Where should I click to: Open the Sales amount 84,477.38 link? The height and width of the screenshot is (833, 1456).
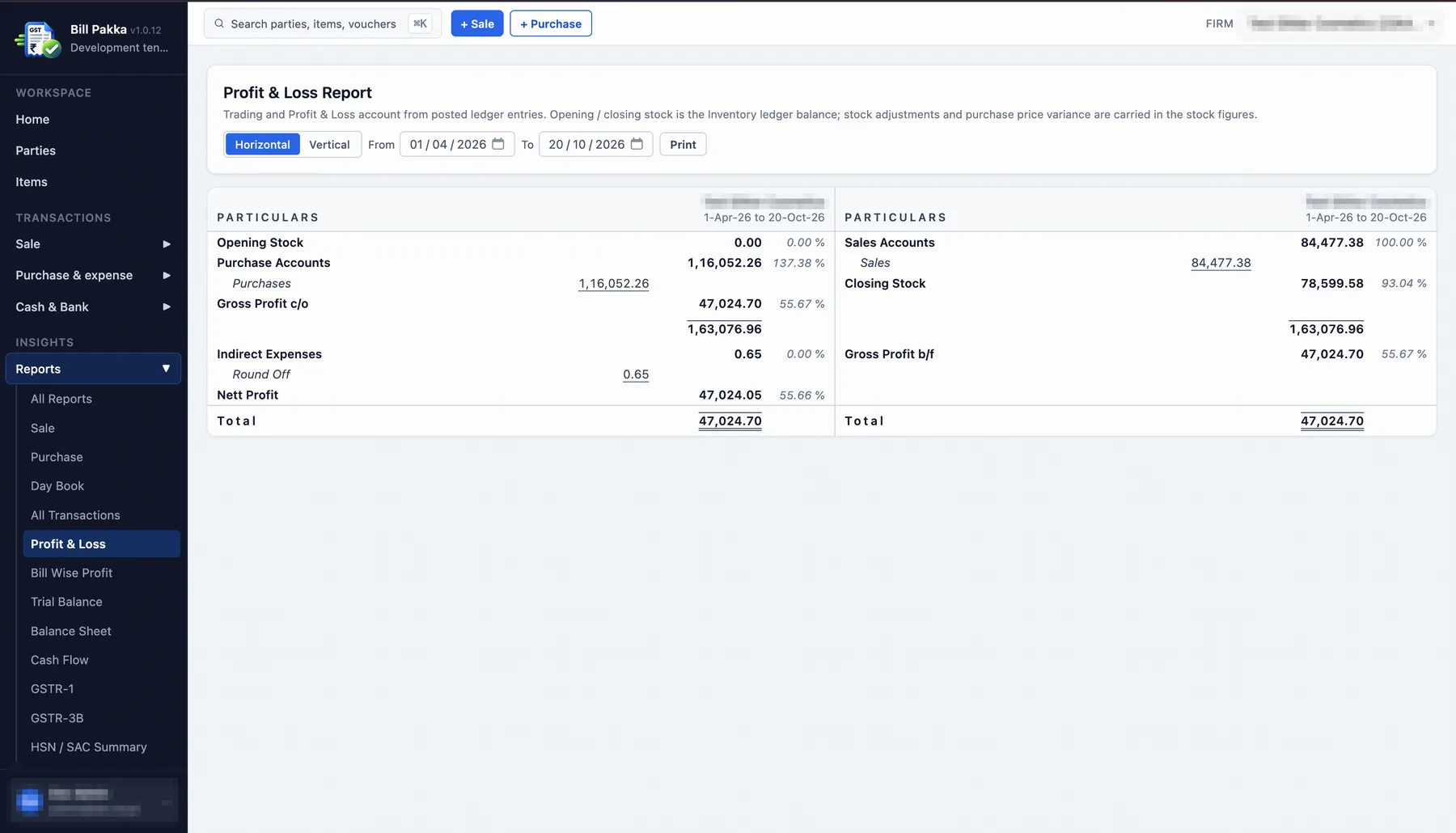pos(1221,263)
